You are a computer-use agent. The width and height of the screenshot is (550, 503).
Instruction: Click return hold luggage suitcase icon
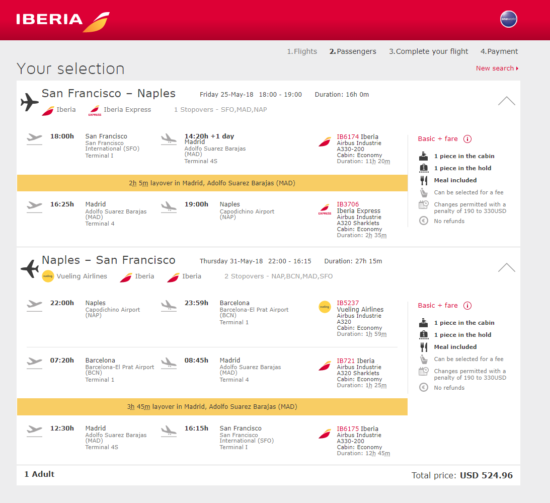[424, 335]
